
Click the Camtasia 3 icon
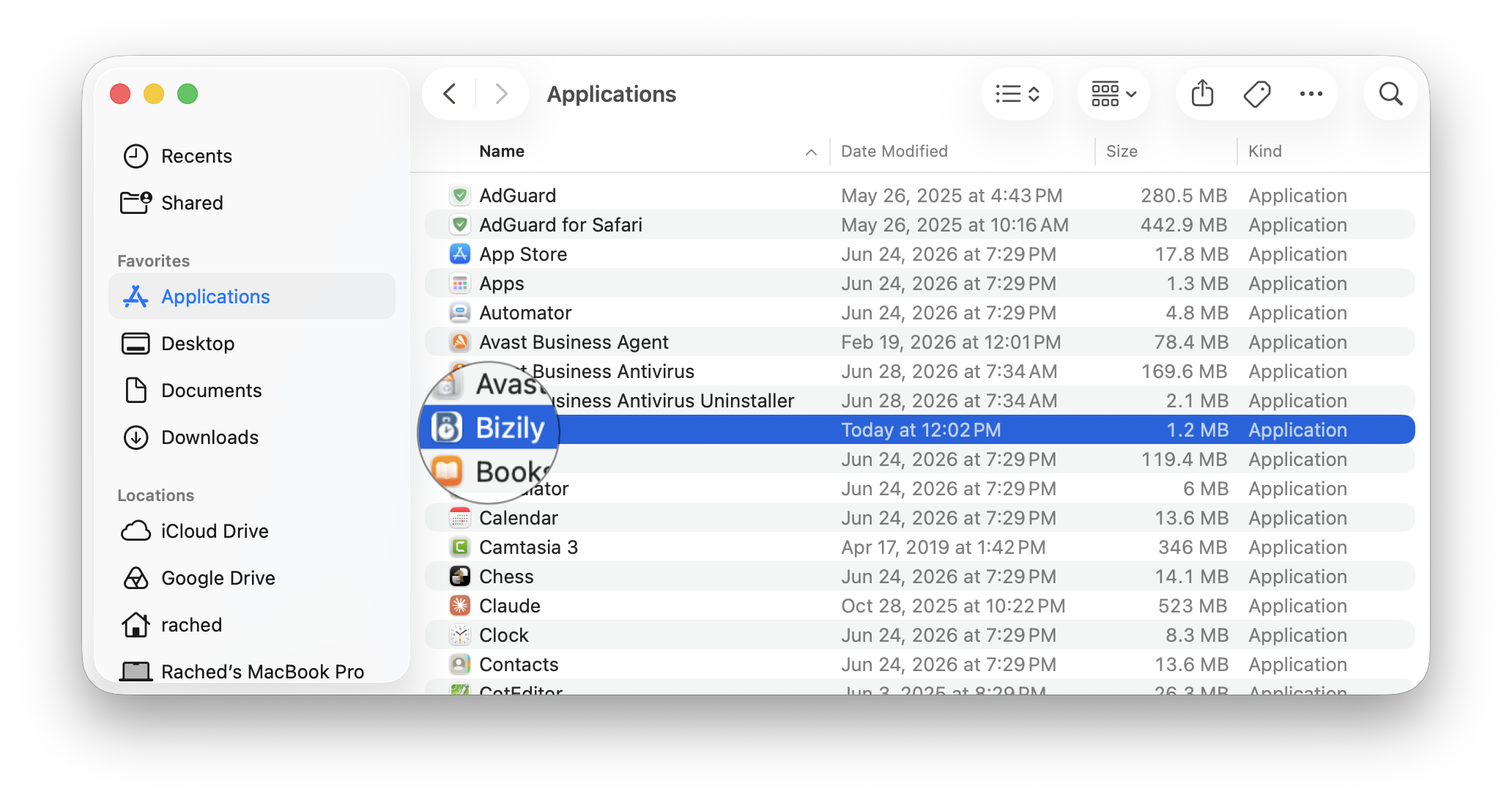pyautogui.click(x=459, y=547)
